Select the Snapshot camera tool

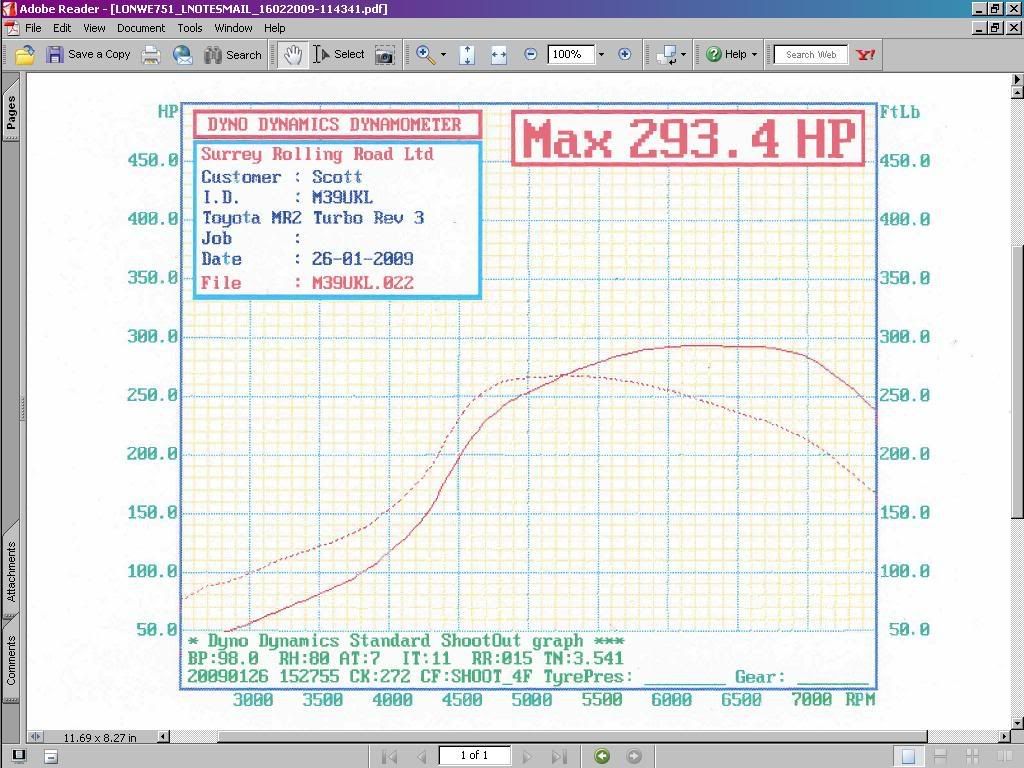[x=385, y=55]
